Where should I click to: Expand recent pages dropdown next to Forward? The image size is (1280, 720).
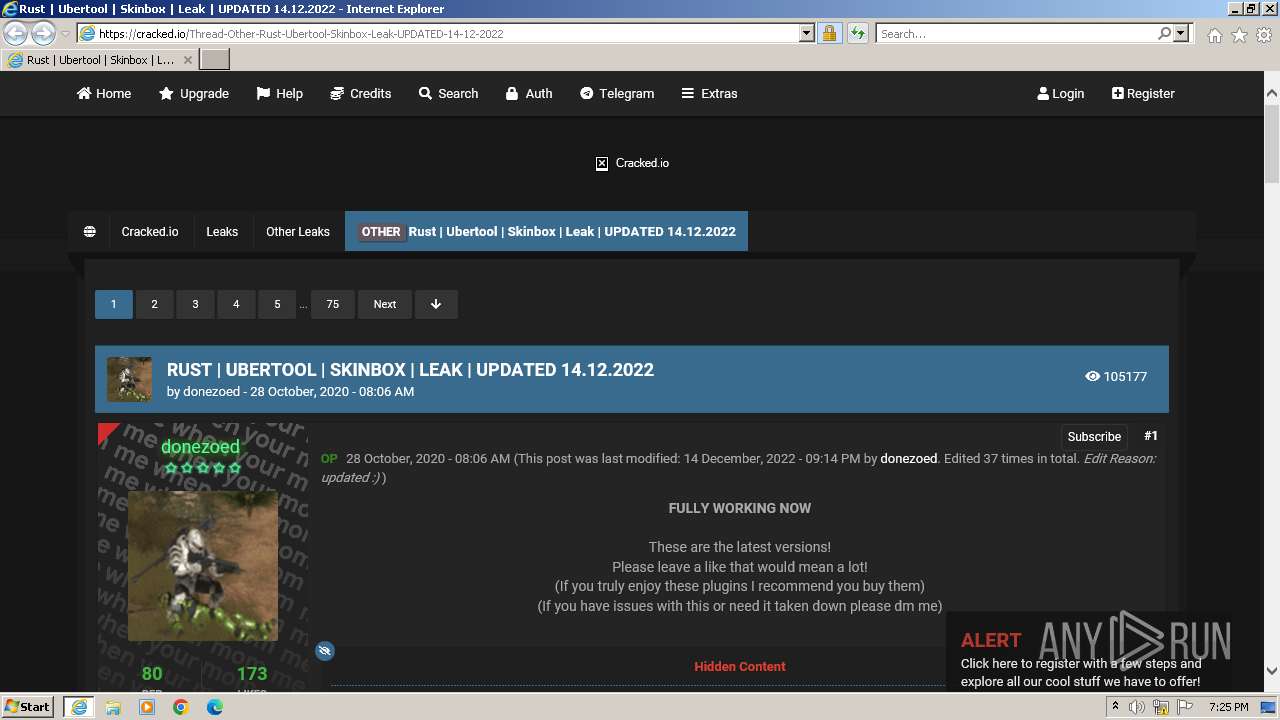(65, 33)
